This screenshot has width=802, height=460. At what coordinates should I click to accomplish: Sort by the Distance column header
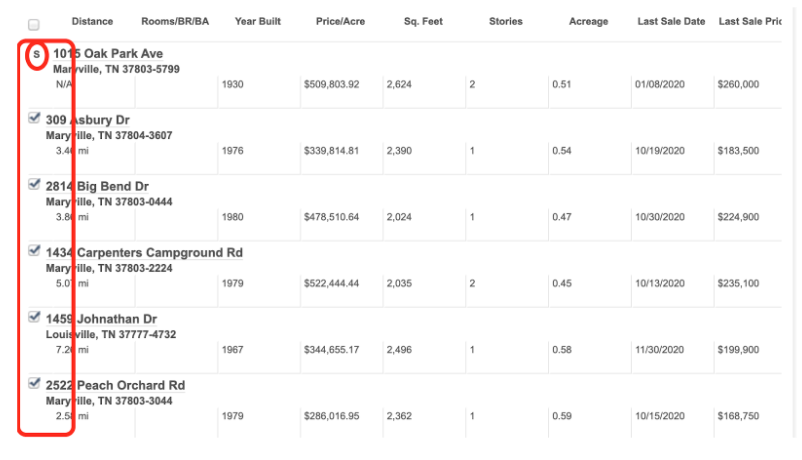pos(92,21)
